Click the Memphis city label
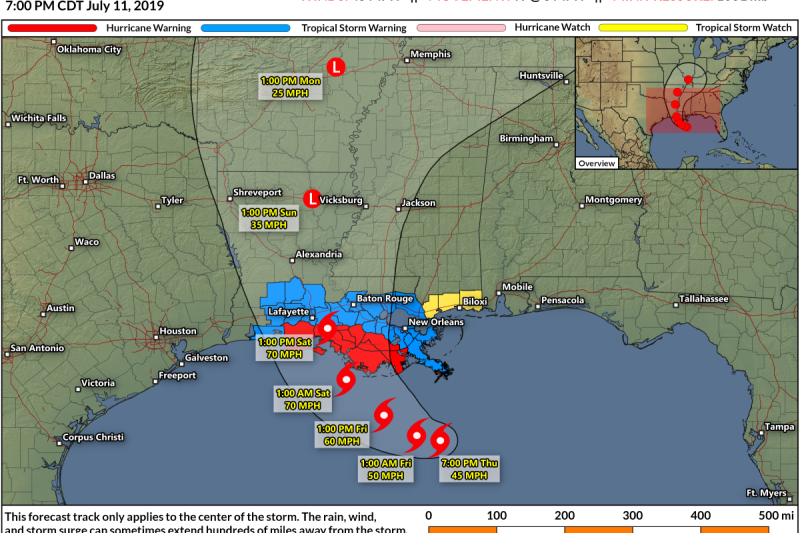 tap(431, 54)
